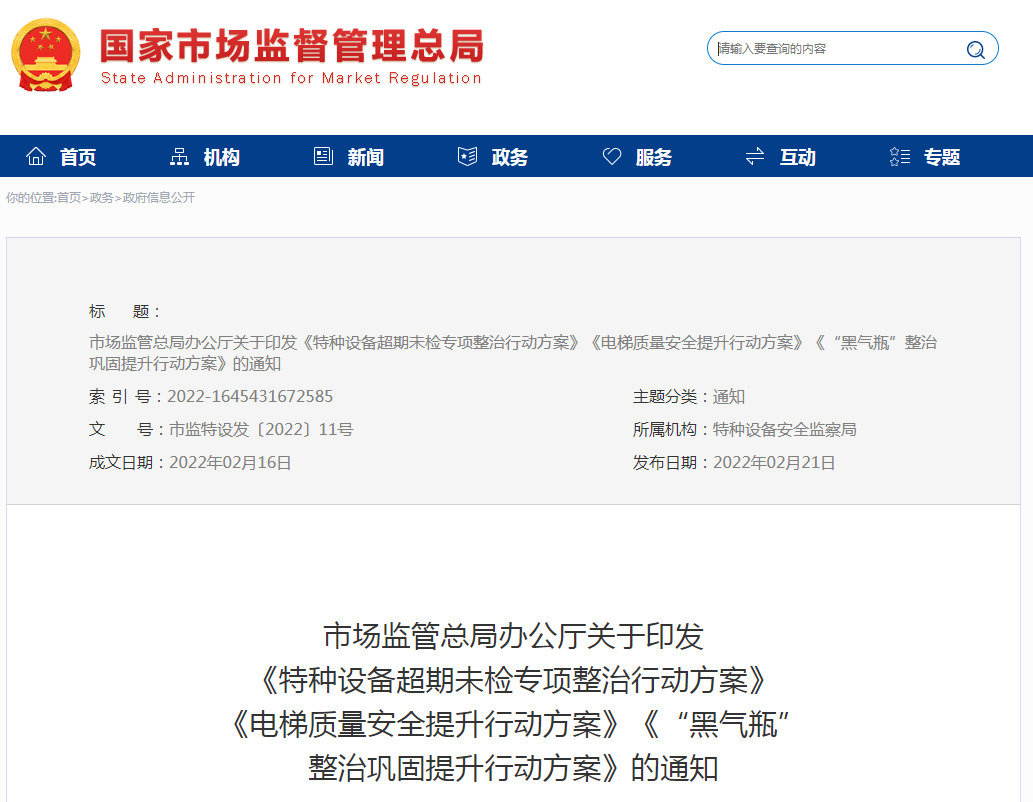
Task: Click the home icon beside 首页
Action: 36,157
